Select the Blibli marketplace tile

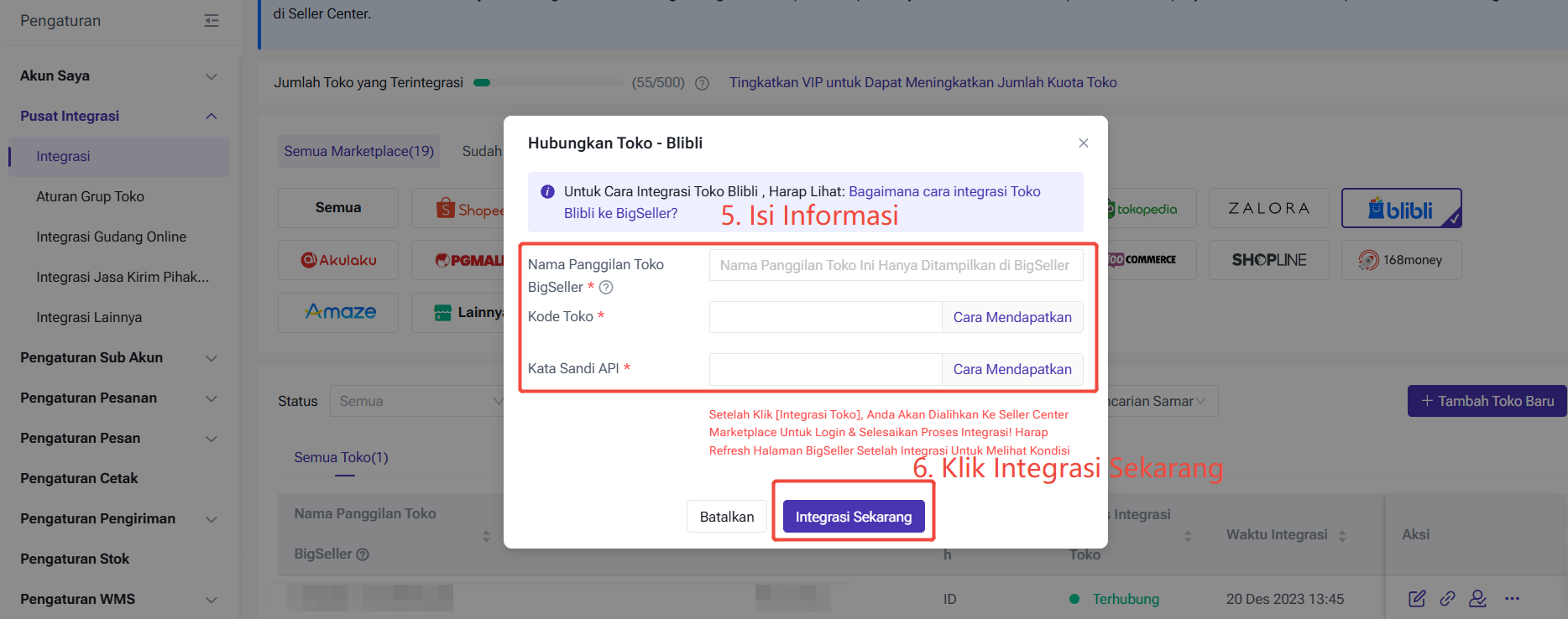[1401, 208]
